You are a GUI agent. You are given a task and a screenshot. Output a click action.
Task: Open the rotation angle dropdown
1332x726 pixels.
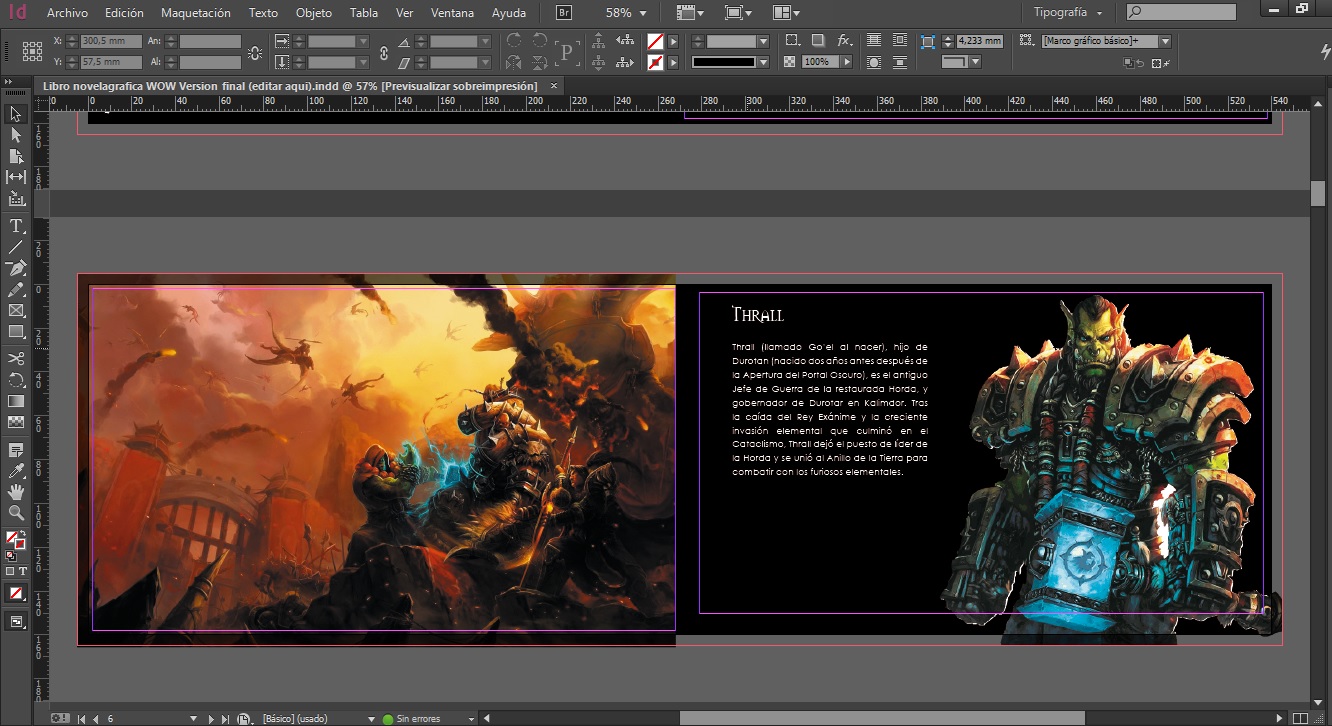point(486,41)
